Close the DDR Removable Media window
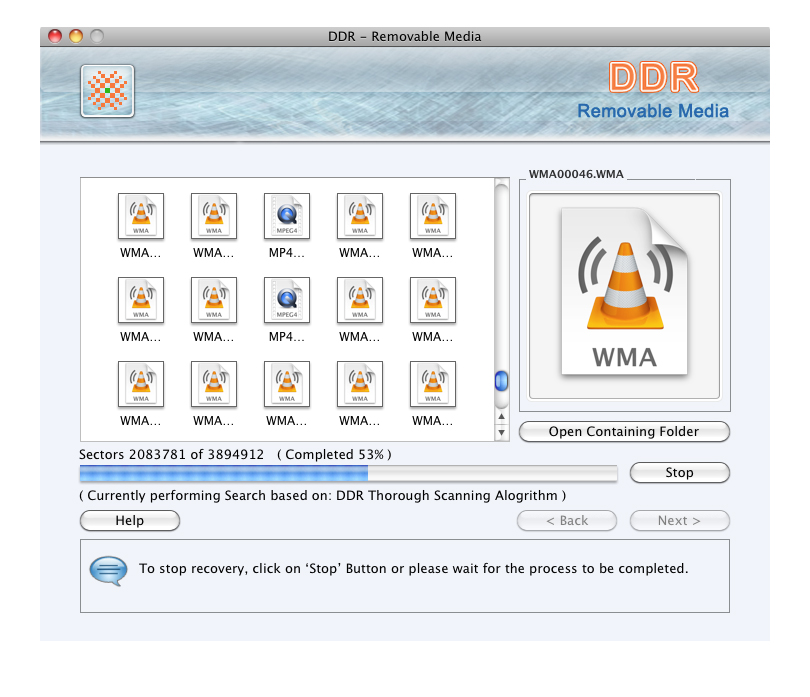 tap(55, 36)
